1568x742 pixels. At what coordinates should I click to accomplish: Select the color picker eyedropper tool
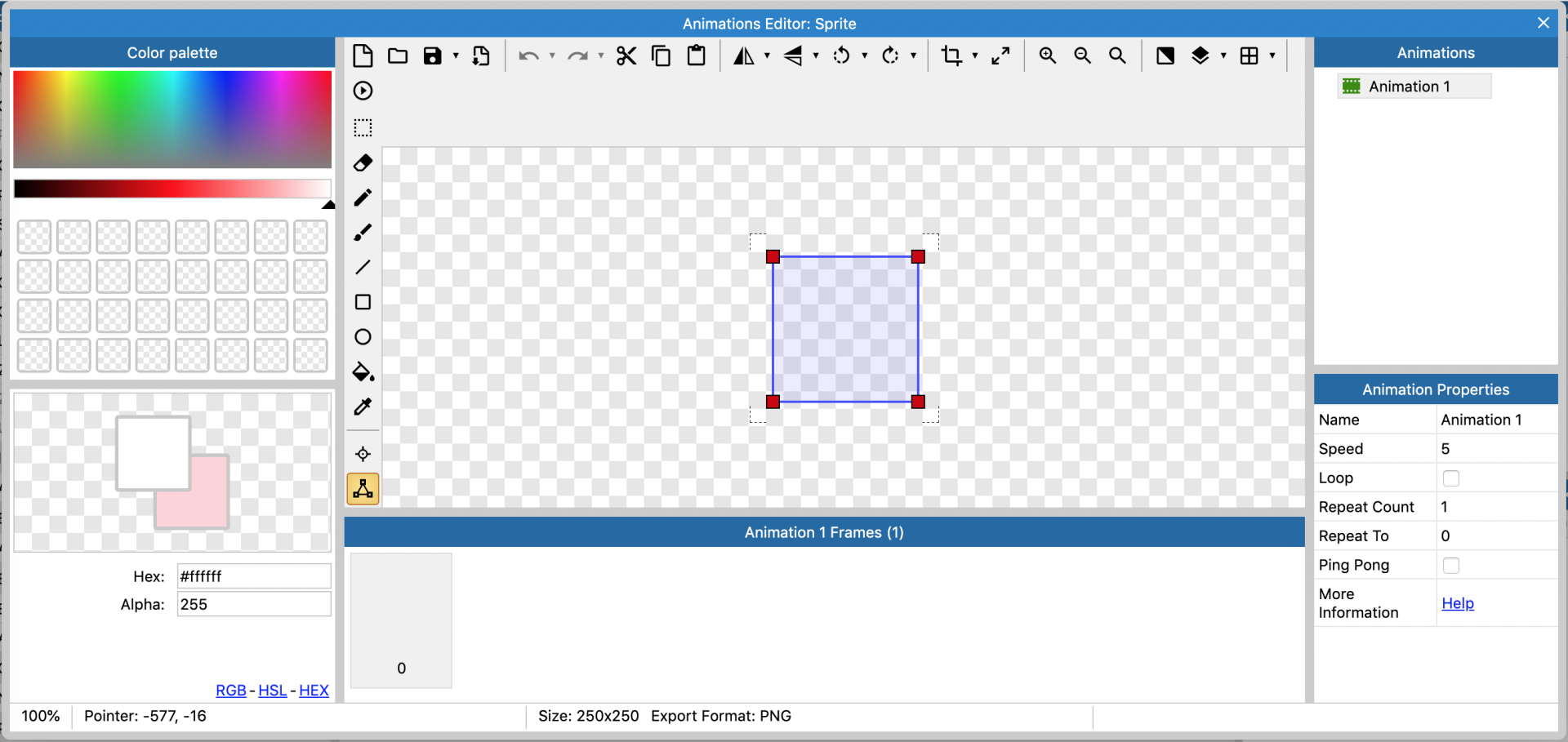pyautogui.click(x=363, y=407)
